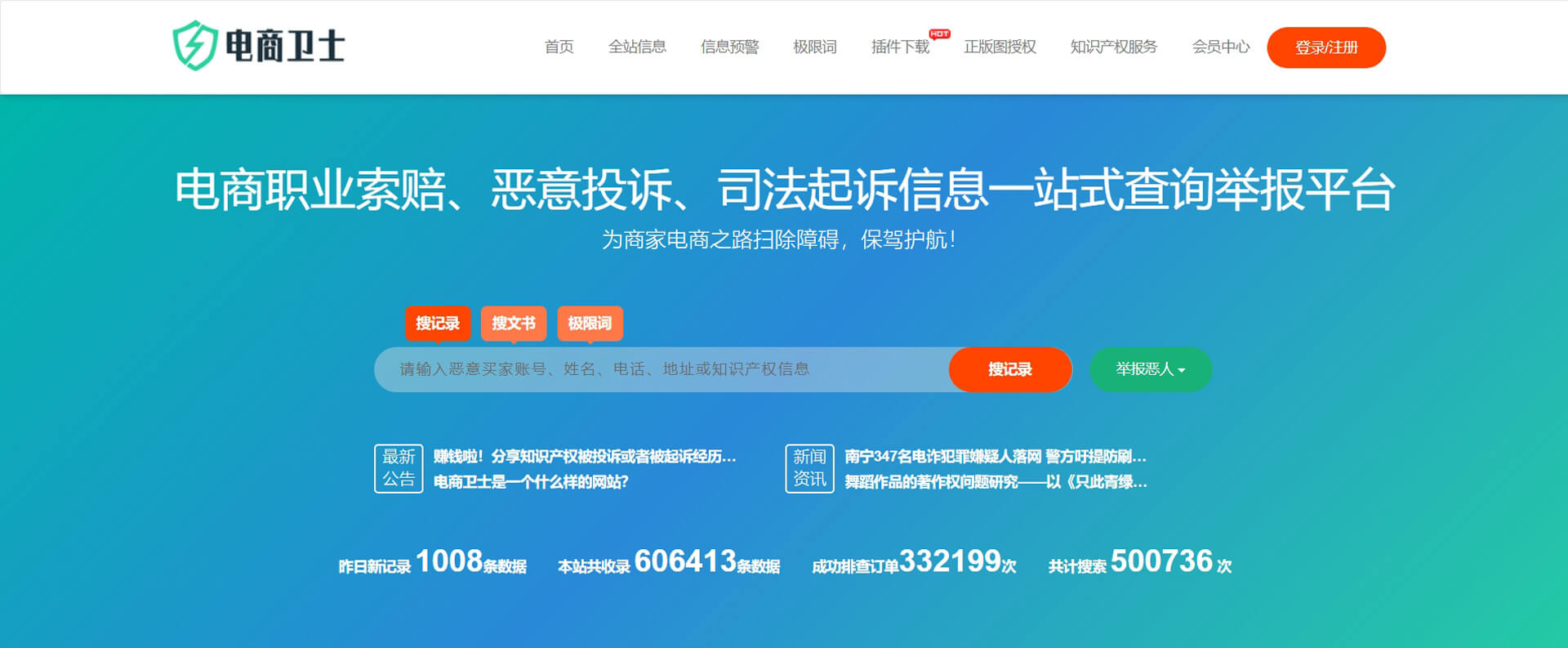Click the 电商卫士 shield logo

(194, 46)
